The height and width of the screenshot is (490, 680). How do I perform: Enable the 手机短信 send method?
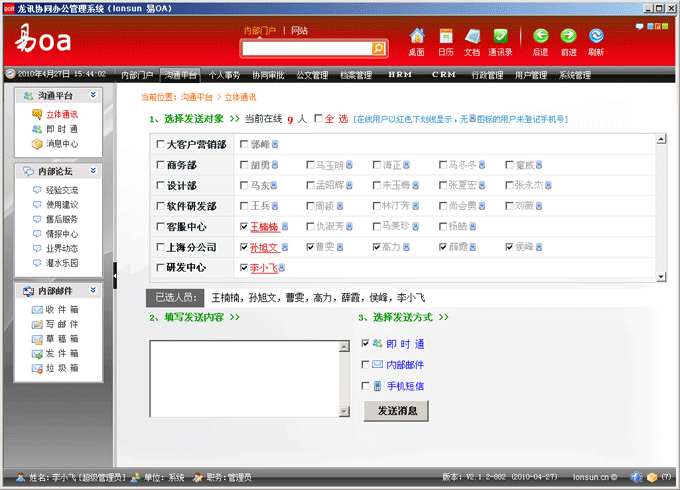[x=365, y=385]
